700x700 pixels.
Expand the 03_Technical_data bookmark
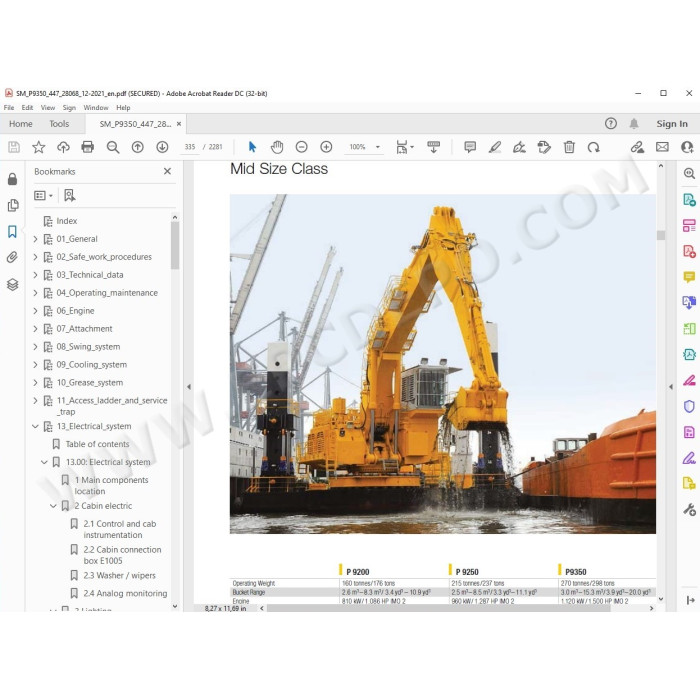pyautogui.click(x=35, y=275)
